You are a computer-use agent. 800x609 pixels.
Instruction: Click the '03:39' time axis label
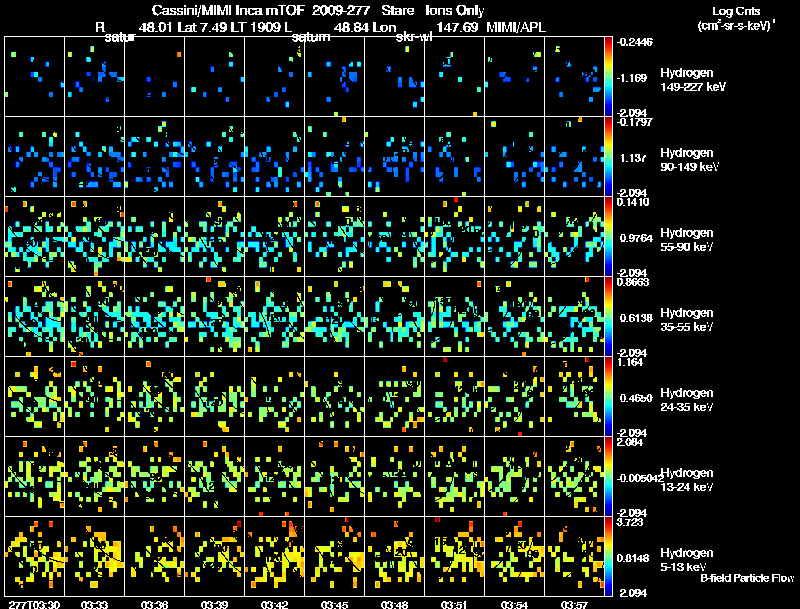214,604
